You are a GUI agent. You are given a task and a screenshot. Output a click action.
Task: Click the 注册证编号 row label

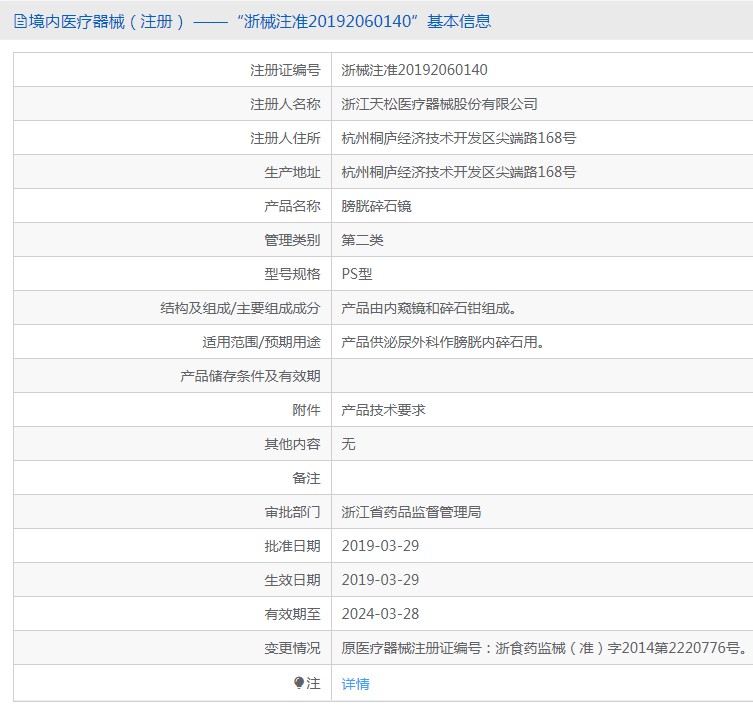point(285,70)
